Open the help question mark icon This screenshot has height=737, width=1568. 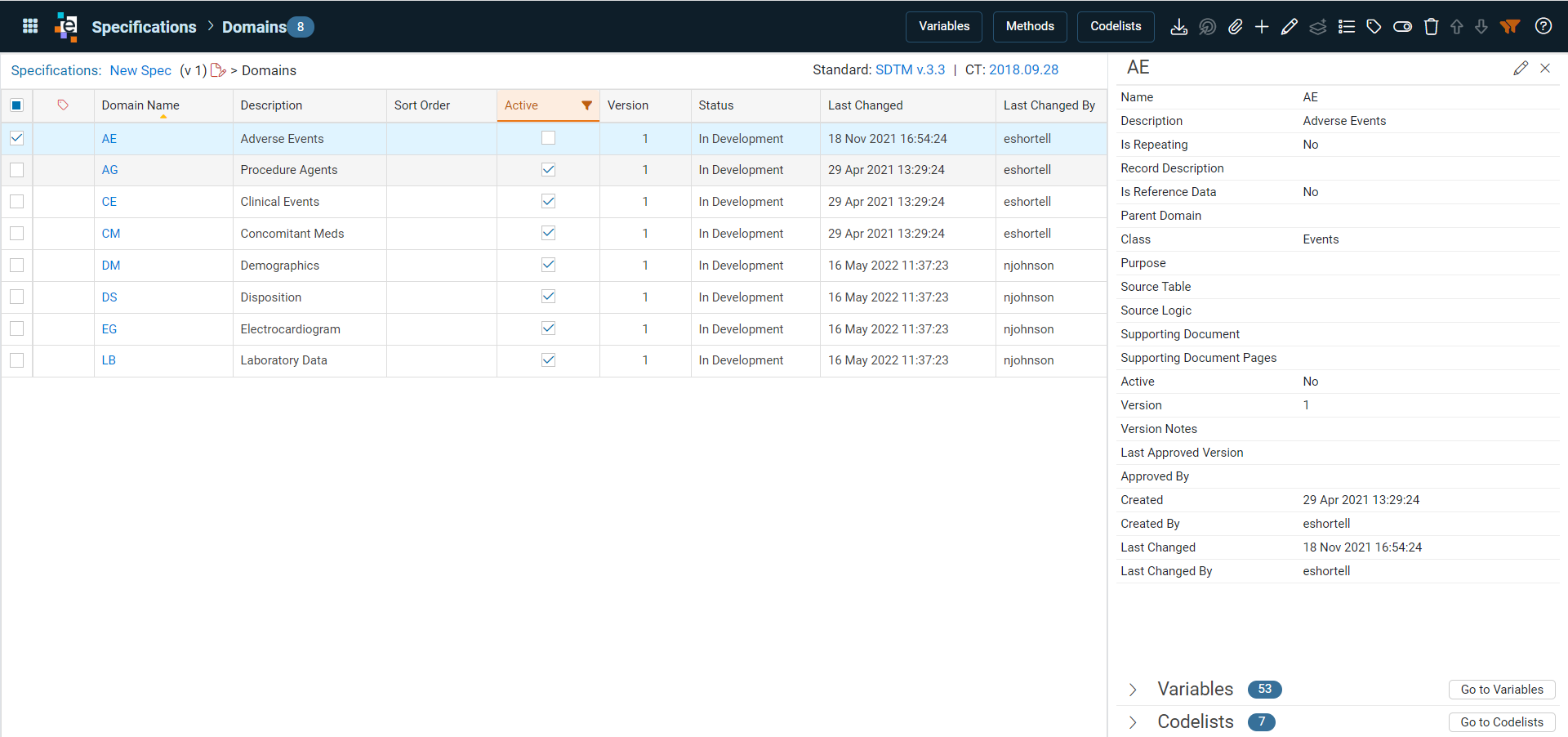(1543, 26)
